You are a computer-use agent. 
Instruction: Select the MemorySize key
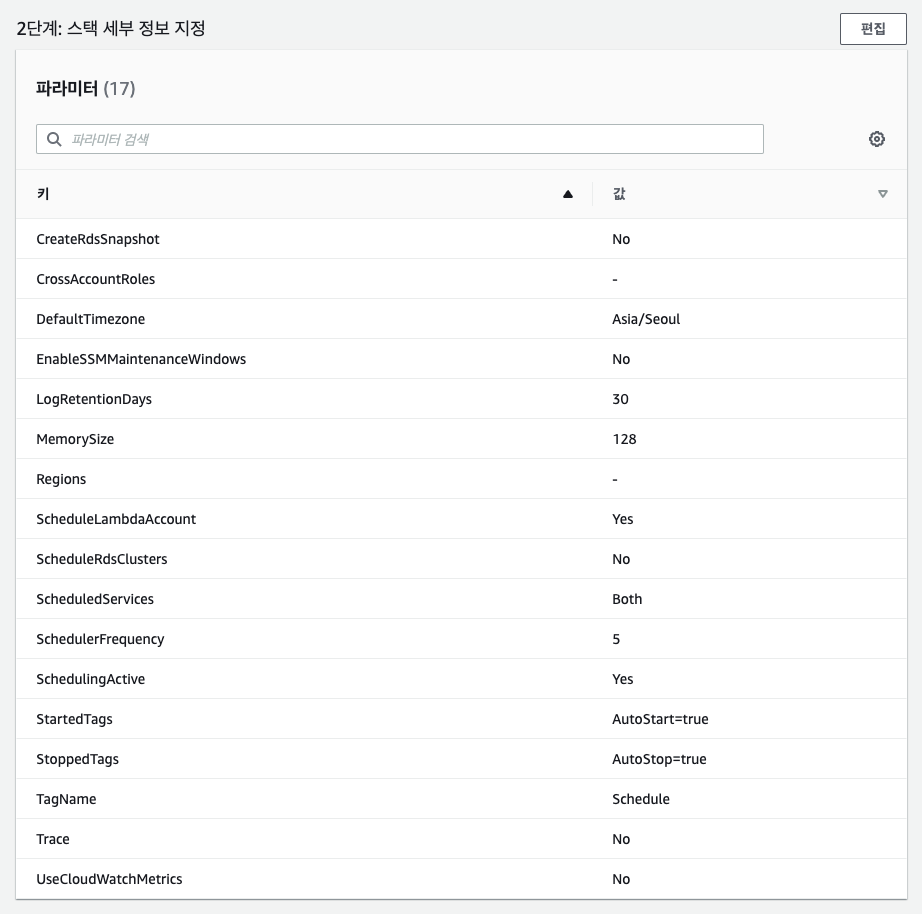click(75, 439)
